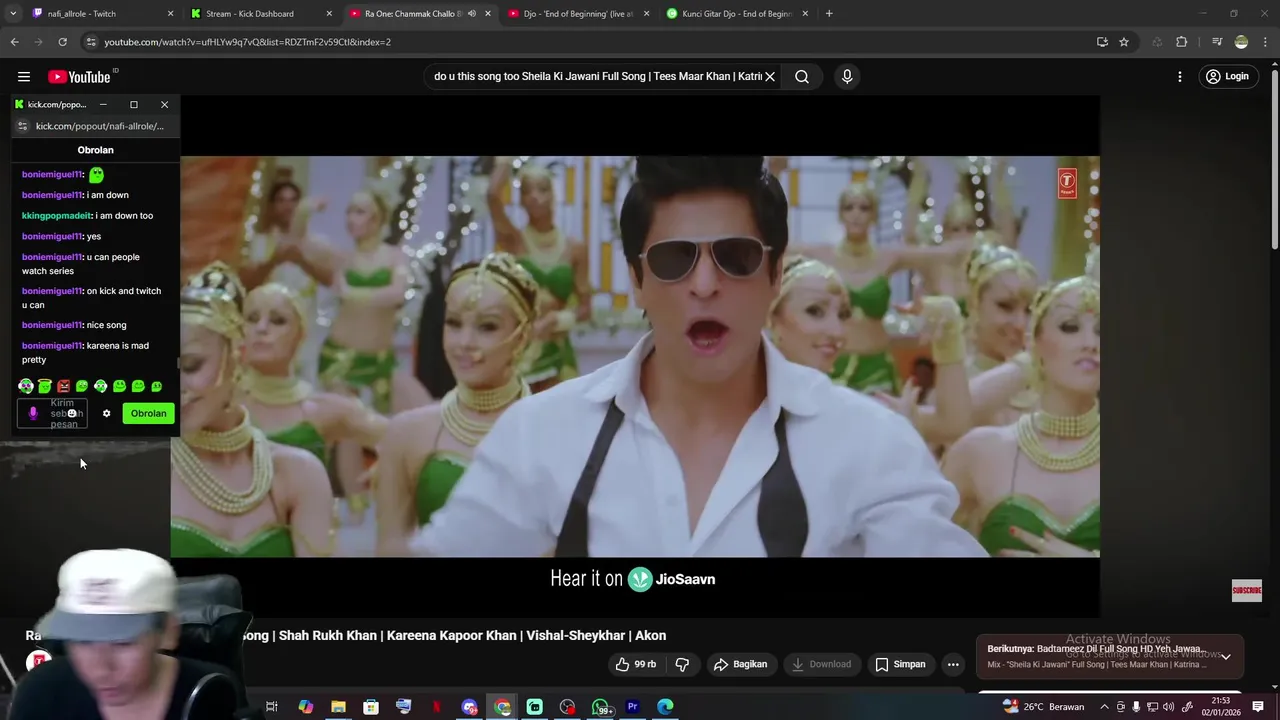Click the Bagikan share button

[741, 664]
